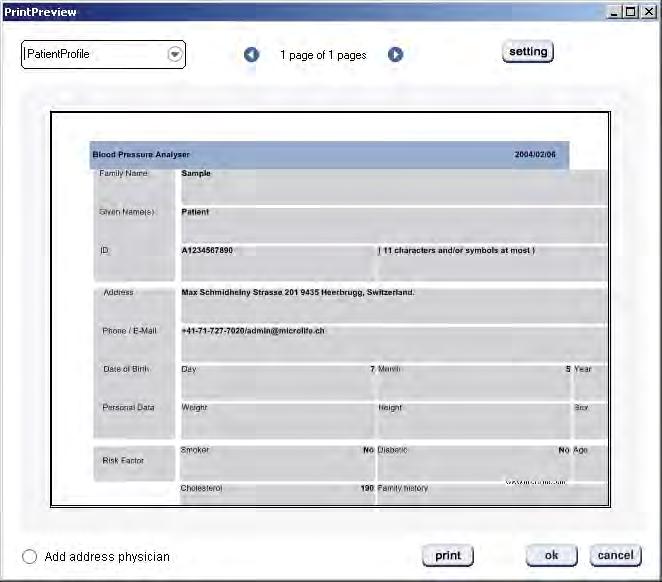Click the 'Age' risk factor label
Image resolution: width=662 pixels, height=582 pixels.
[581, 450]
